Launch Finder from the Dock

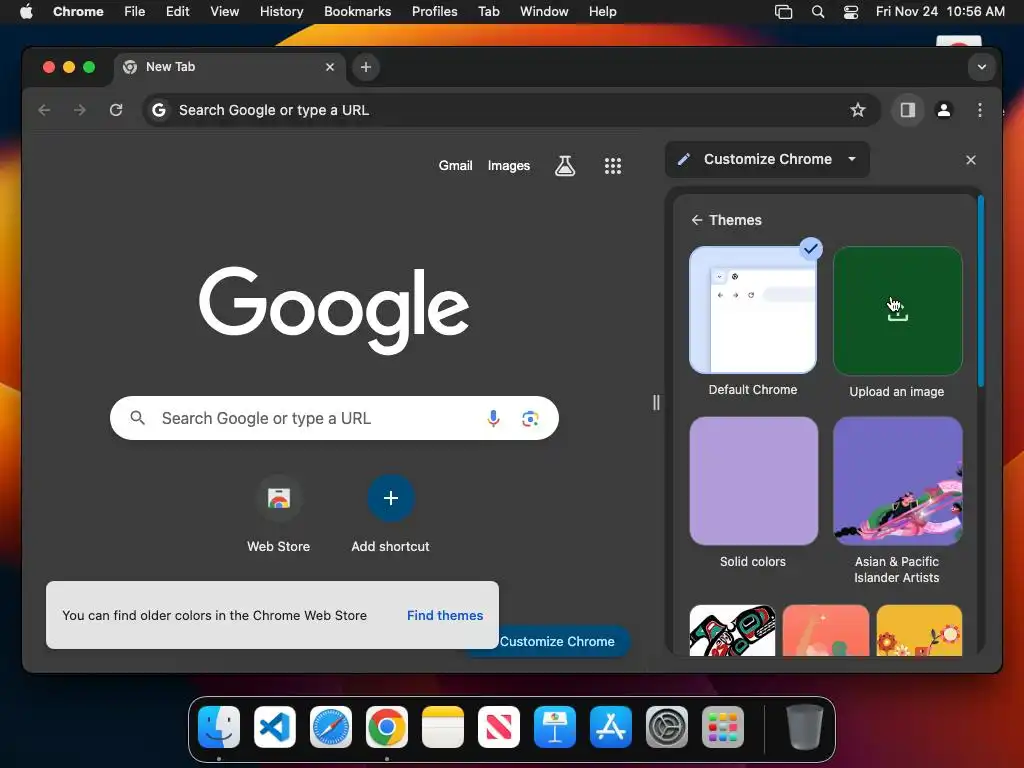coord(219,727)
